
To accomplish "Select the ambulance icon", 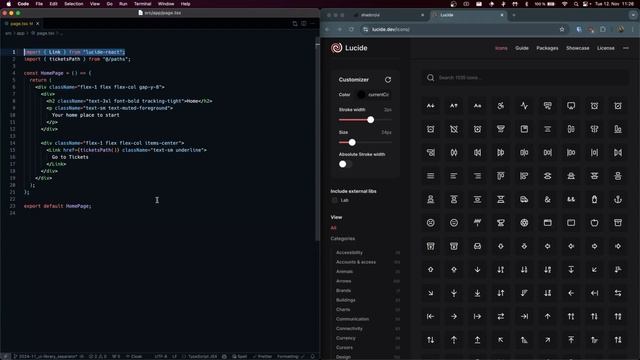I will coord(524,200).
